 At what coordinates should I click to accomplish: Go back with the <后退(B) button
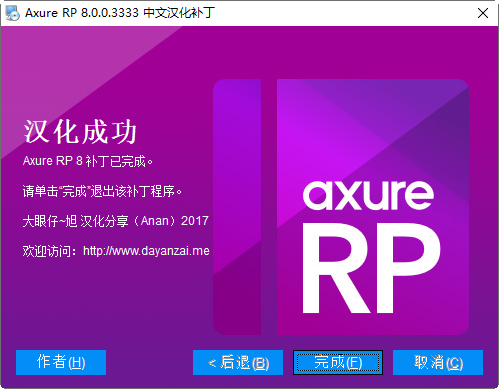(x=238, y=362)
